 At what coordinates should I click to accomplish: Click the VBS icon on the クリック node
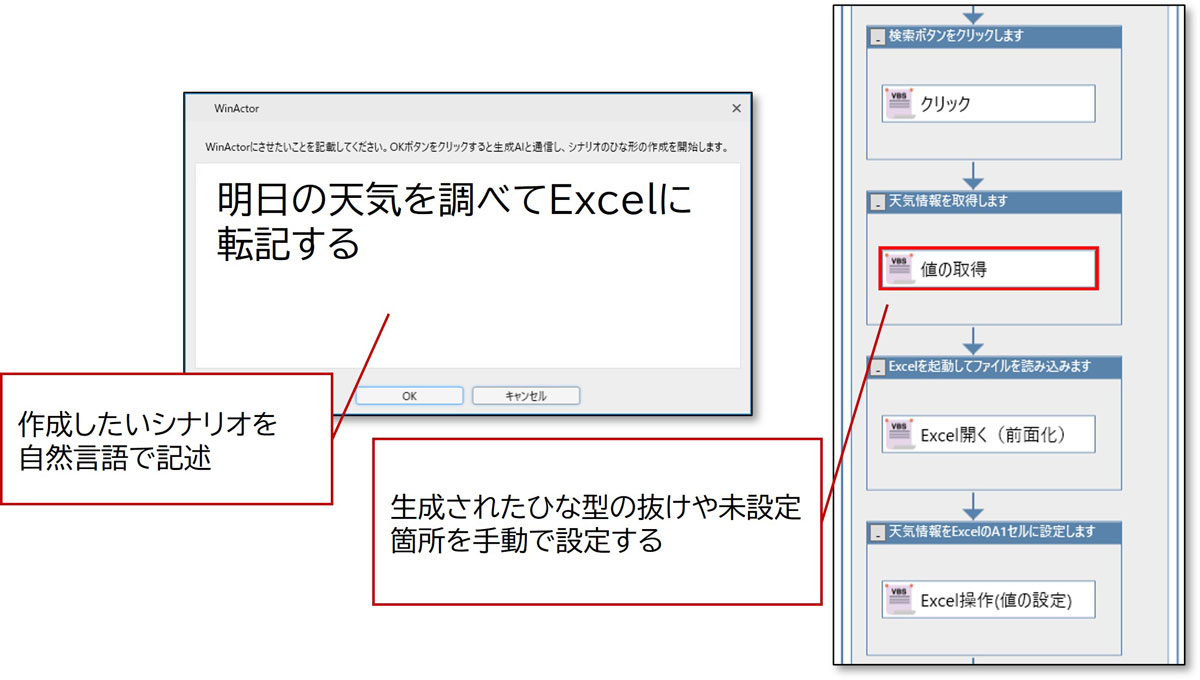898,103
